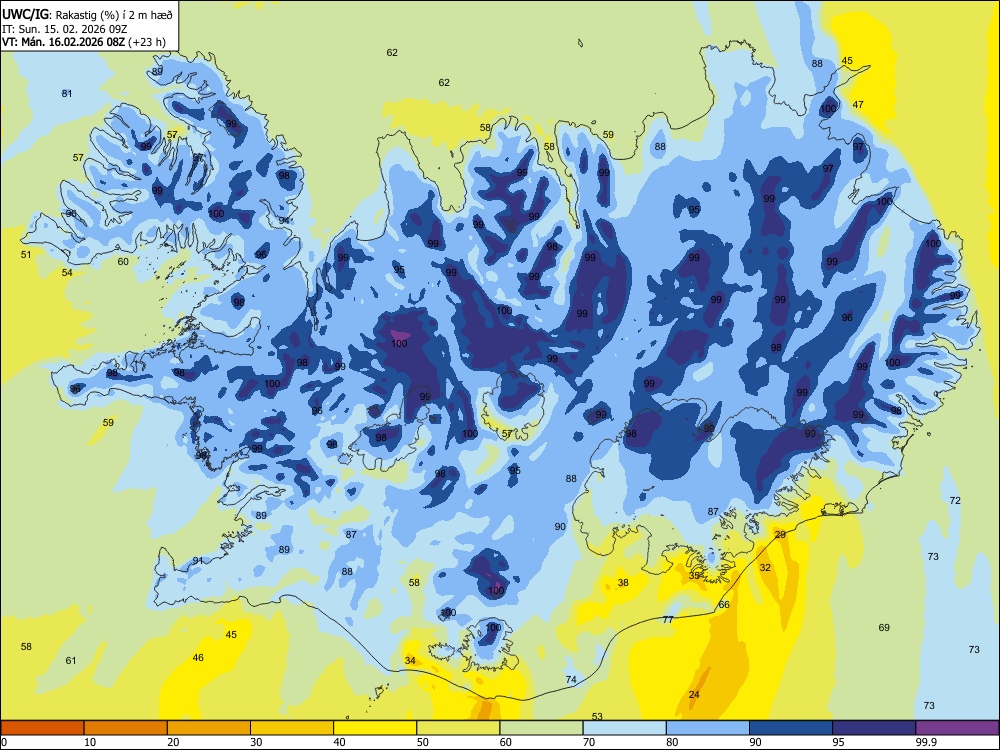Select the '0' legend scale label
Image resolution: width=1000 pixels, height=750 pixels.
click(4, 742)
